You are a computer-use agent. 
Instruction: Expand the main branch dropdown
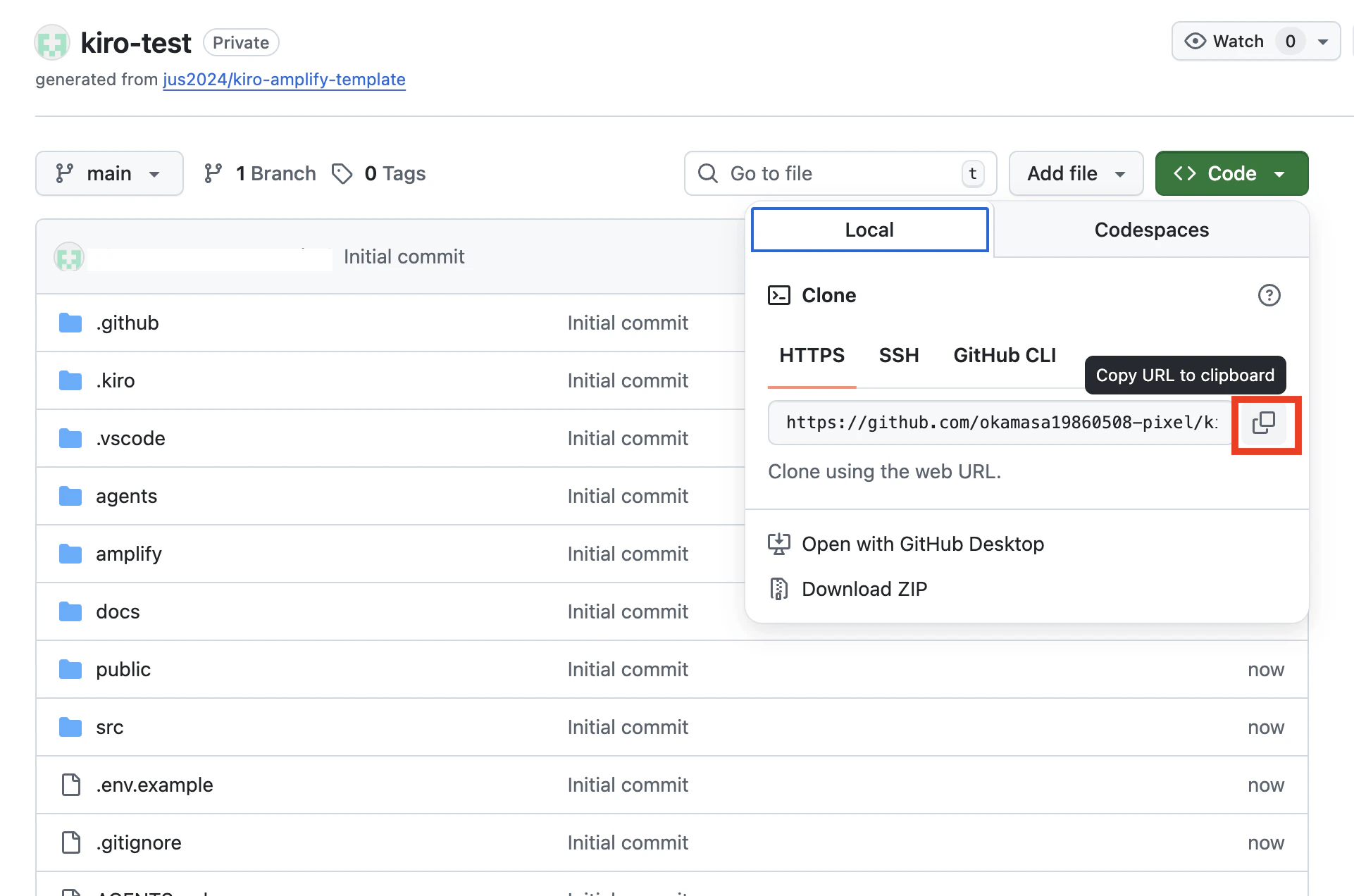(x=109, y=173)
